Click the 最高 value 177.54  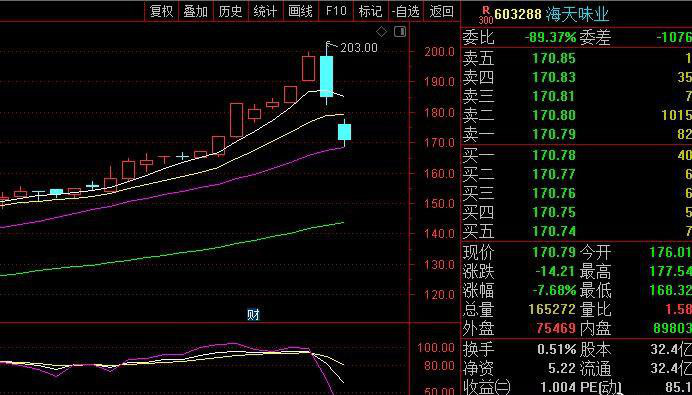click(x=671, y=271)
